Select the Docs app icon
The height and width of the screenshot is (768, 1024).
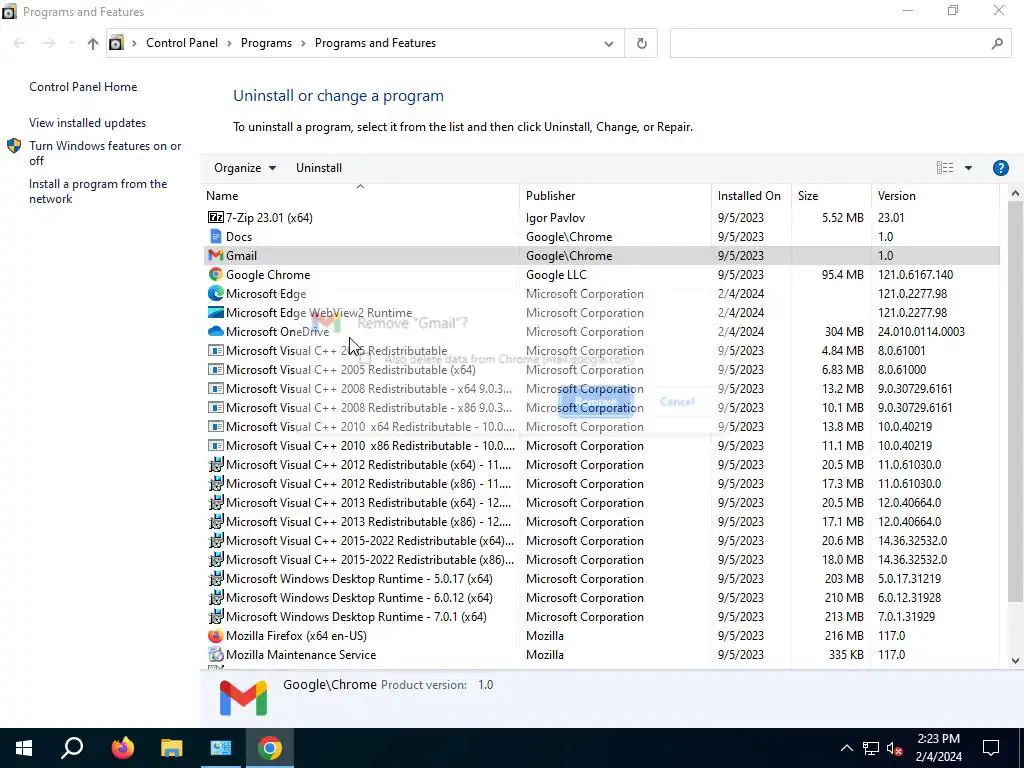[x=216, y=236]
